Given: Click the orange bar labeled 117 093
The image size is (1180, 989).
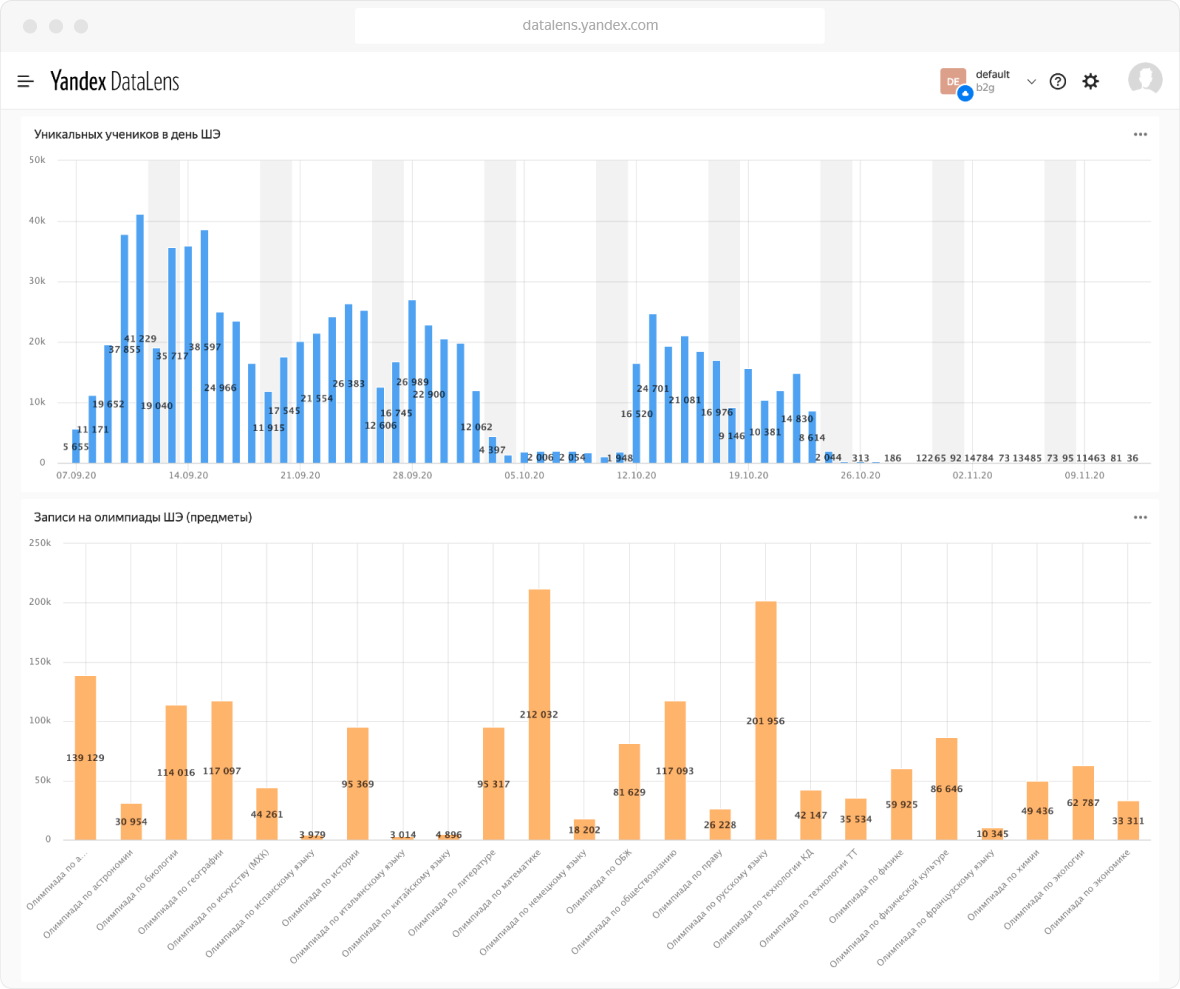Looking at the screenshot, I should 675,770.
